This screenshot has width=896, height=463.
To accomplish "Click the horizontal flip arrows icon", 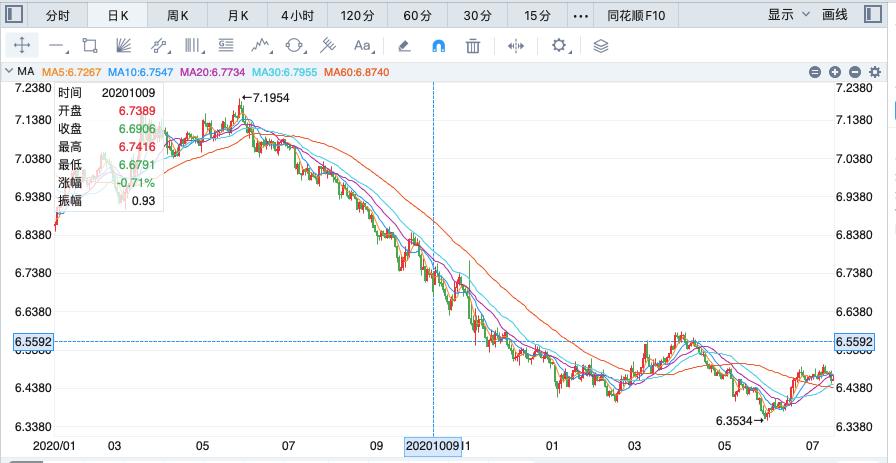I will pyautogui.click(x=516, y=46).
